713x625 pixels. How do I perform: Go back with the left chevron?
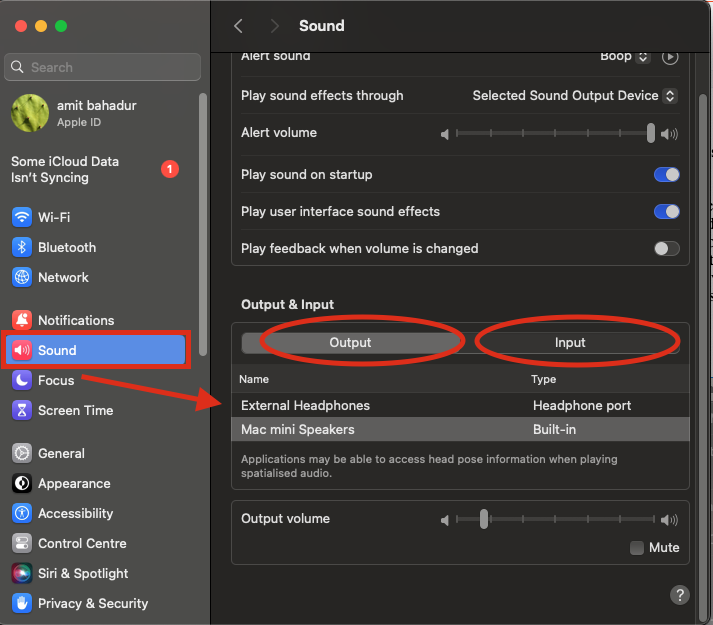(238, 26)
